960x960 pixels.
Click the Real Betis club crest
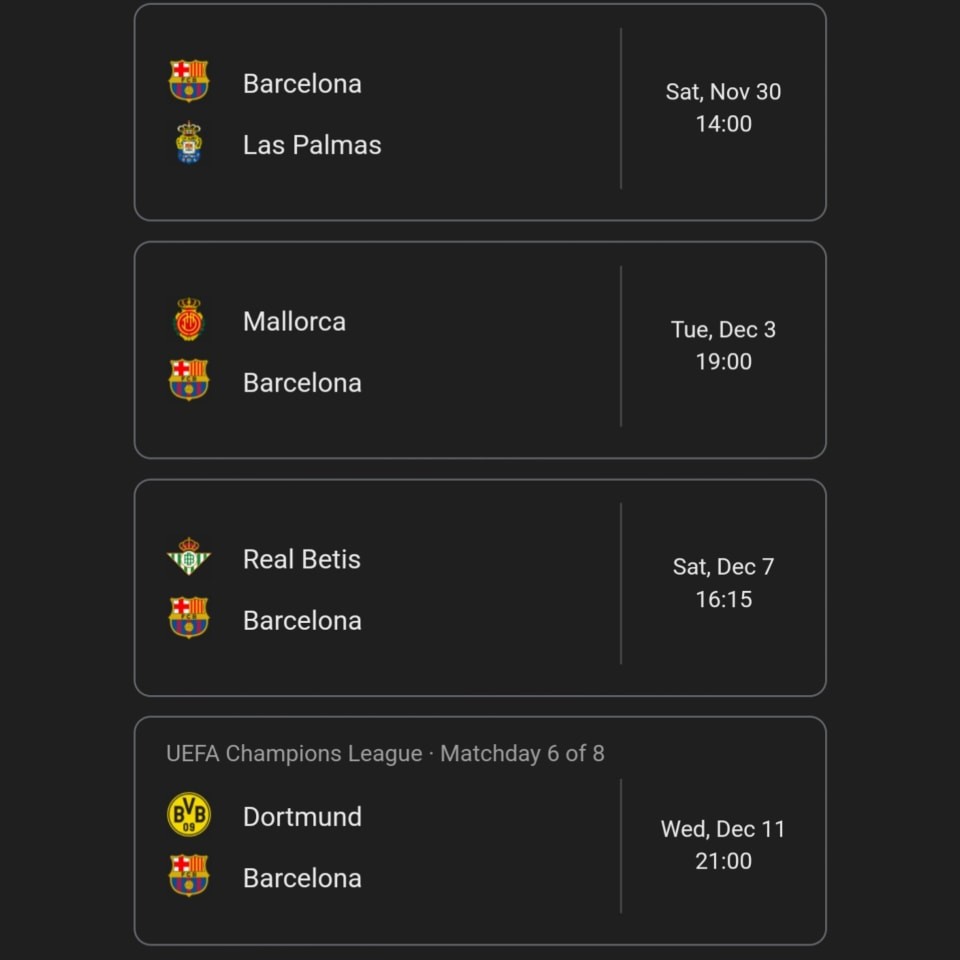[189, 557]
